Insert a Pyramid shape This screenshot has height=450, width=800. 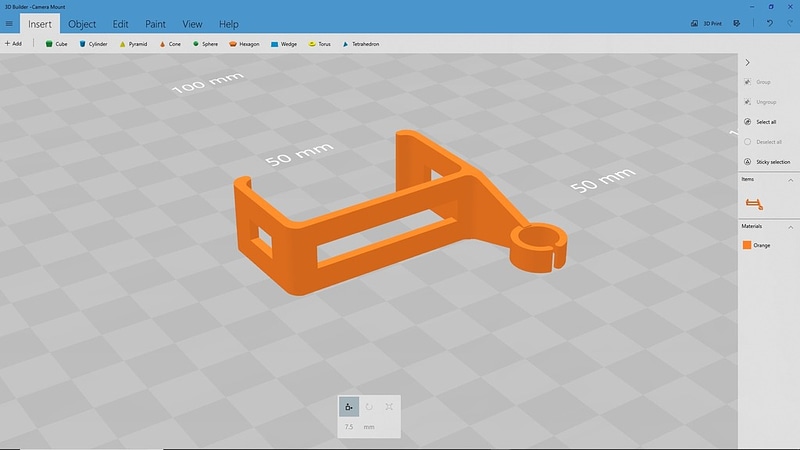tap(133, 44)
